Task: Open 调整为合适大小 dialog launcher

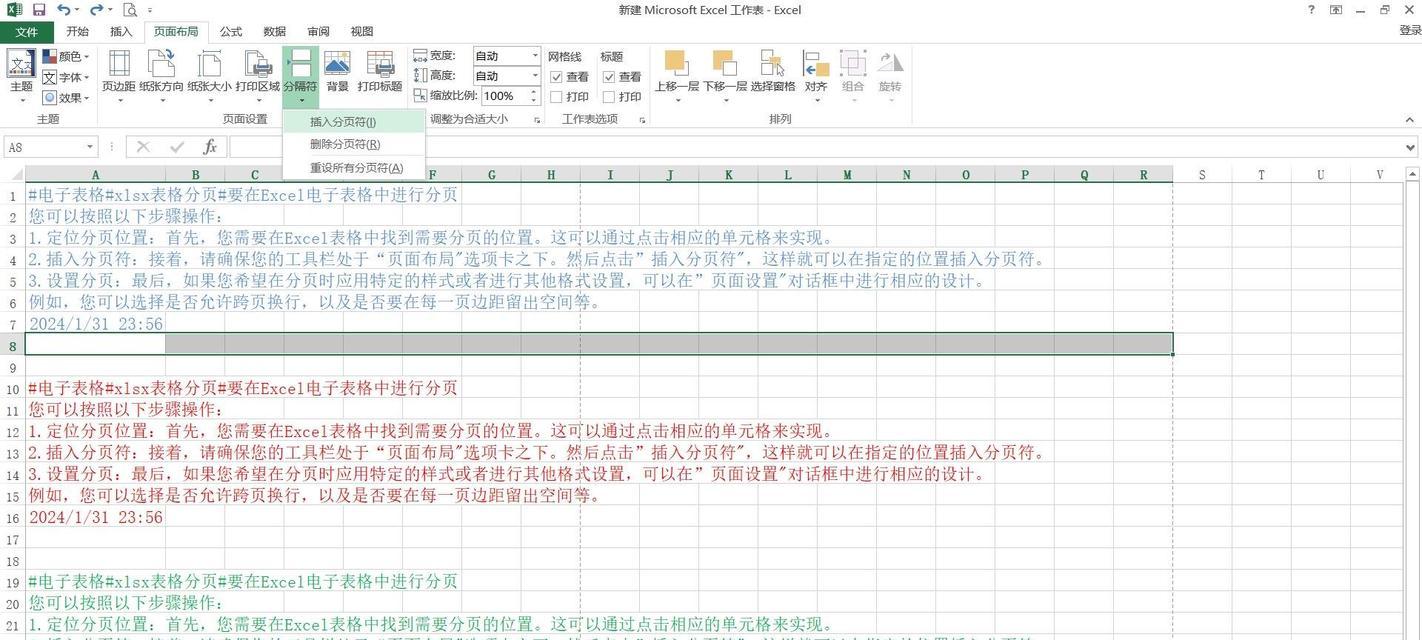Action: (537, 120)
